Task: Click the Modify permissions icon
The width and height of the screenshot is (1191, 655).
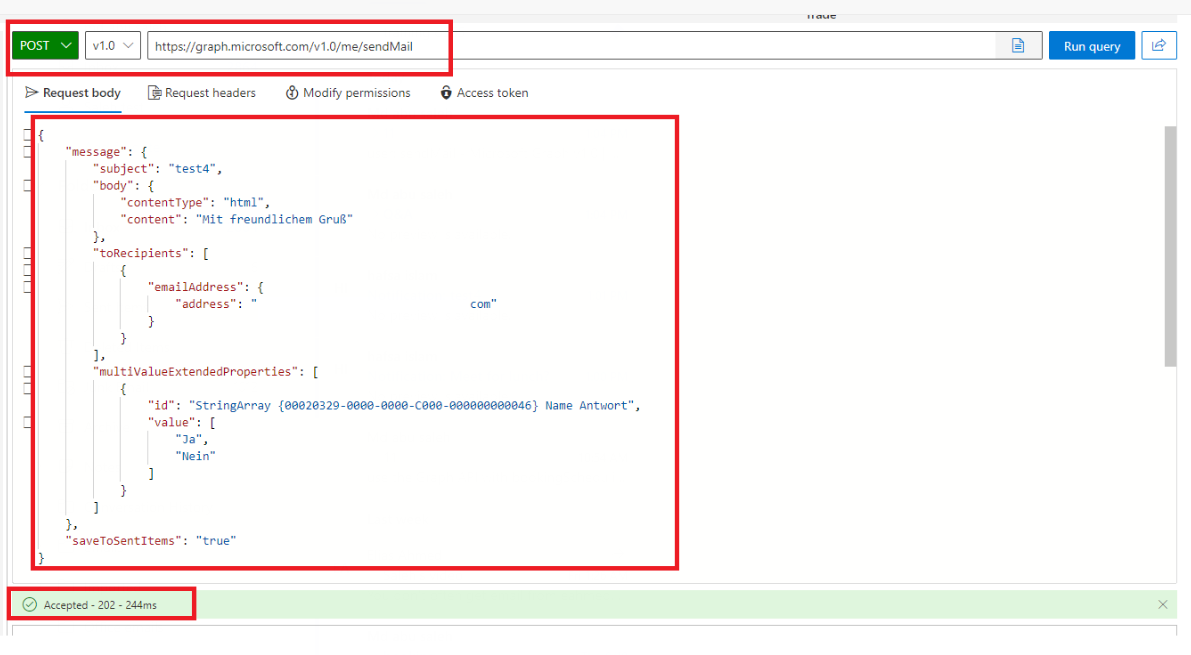Action: click(291, 92)
